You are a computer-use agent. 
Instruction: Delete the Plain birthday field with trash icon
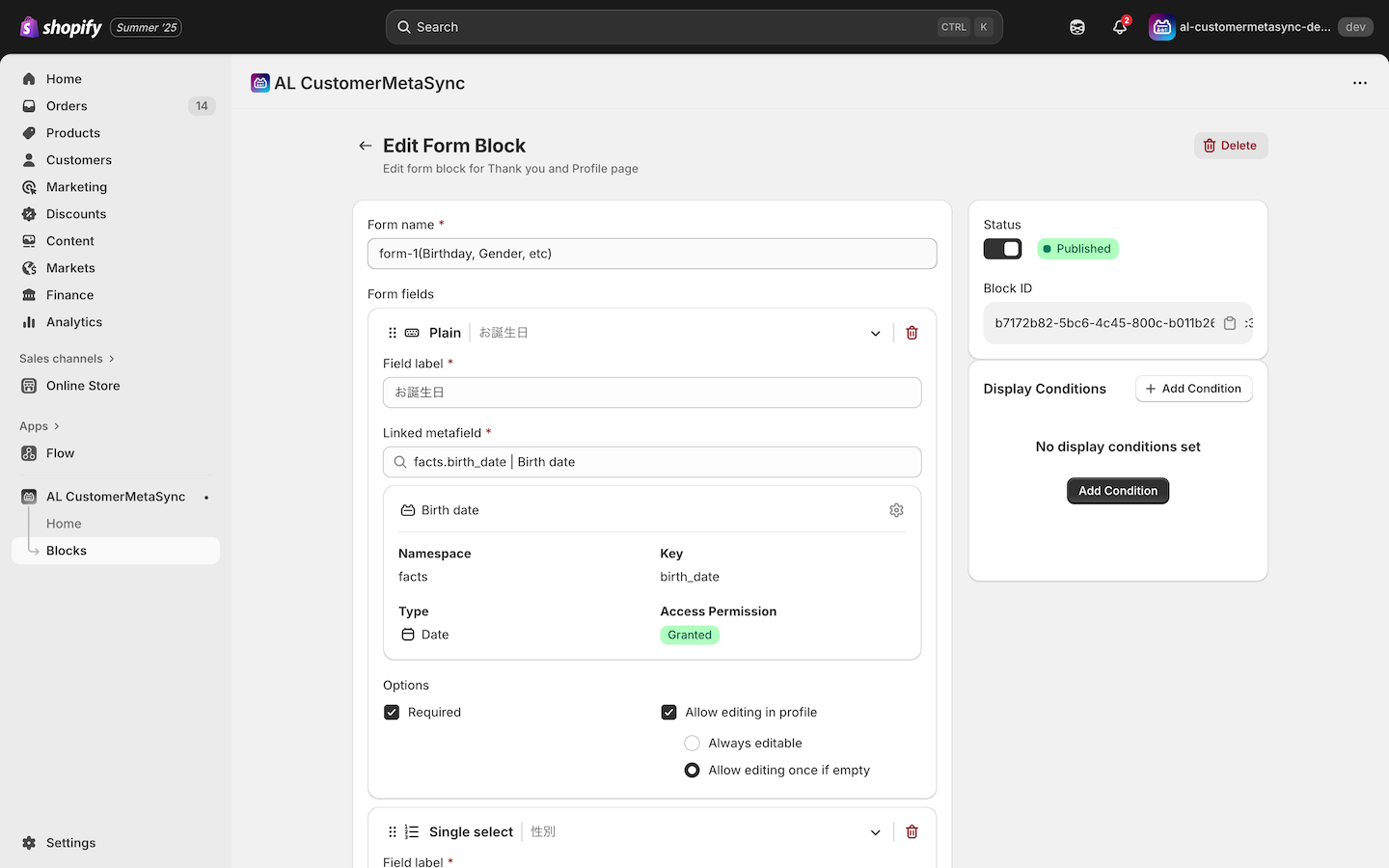(x=912, y=333)
